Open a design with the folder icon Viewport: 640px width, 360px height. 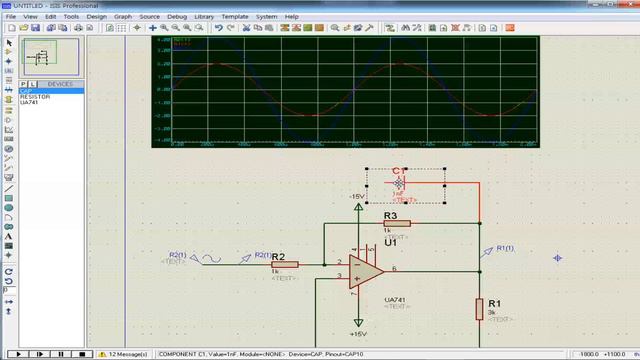(24, 28)
